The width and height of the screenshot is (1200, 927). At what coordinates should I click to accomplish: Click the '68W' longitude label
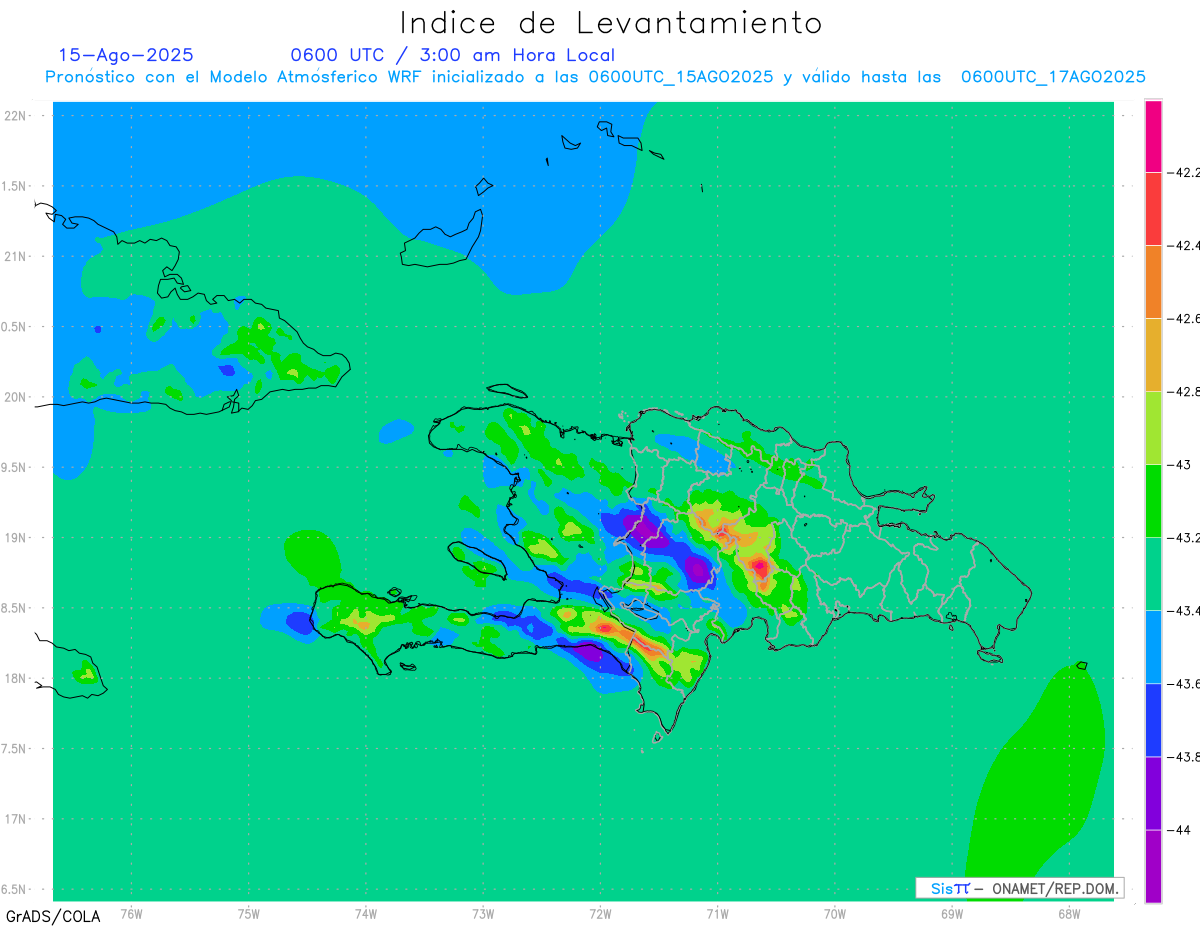[x=1069, y=913]
